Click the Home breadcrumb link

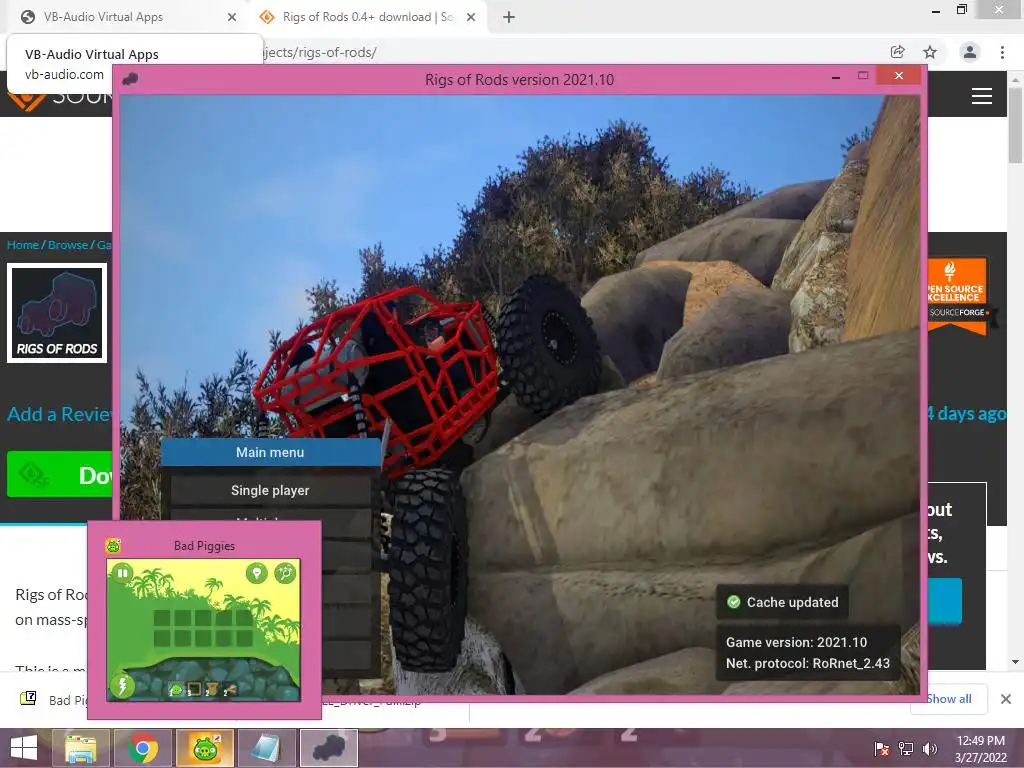[23, 245]
